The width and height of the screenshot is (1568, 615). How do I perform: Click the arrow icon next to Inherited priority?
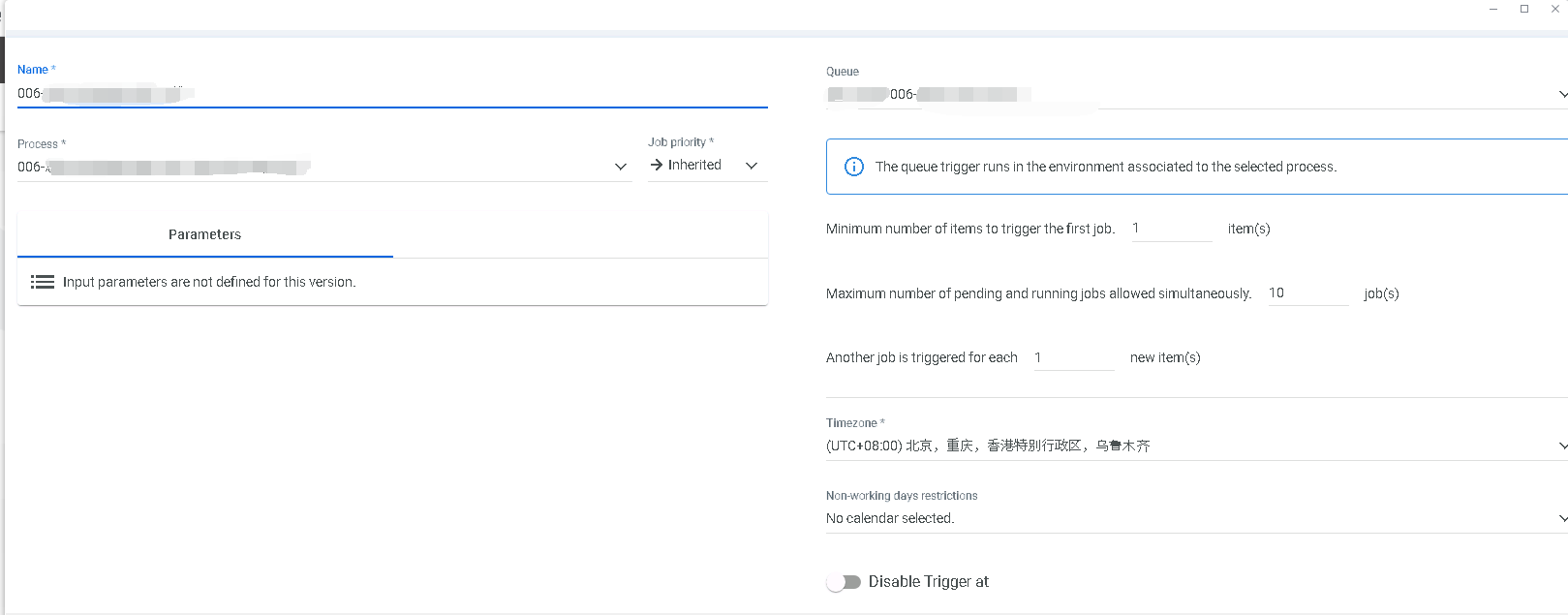click(657, 165)
